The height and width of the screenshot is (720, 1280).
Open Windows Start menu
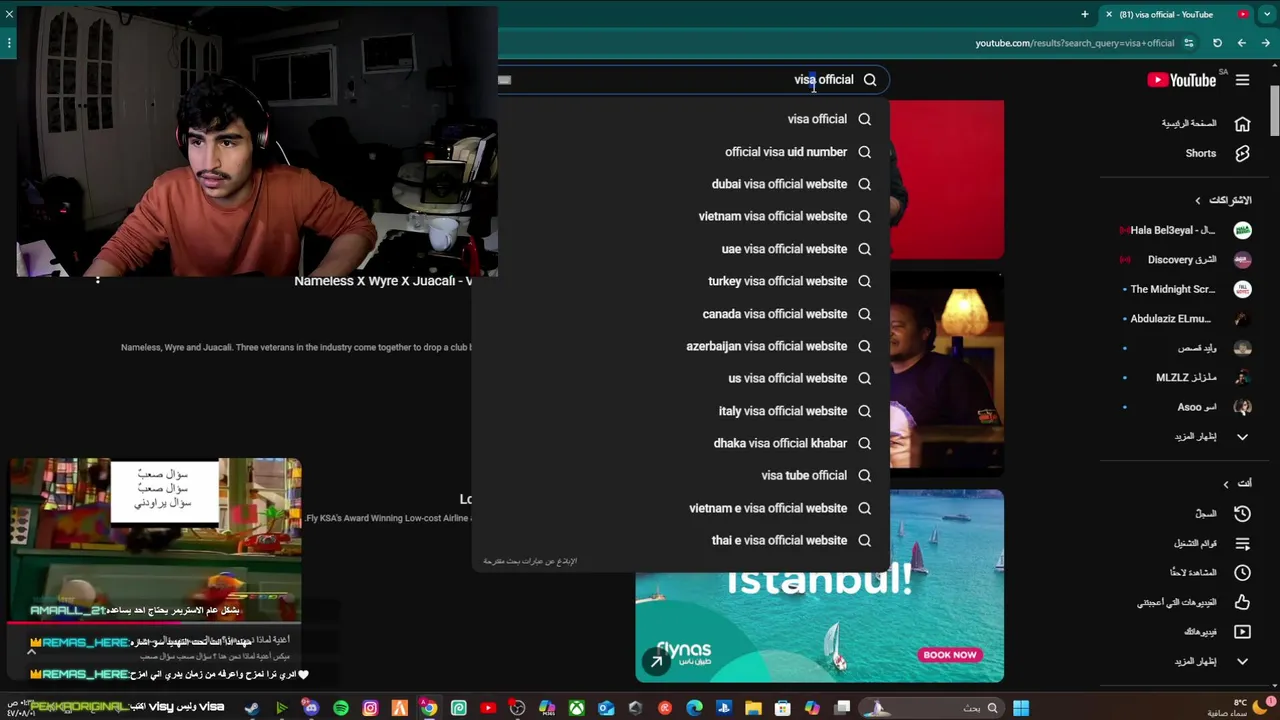[1021, 708]
